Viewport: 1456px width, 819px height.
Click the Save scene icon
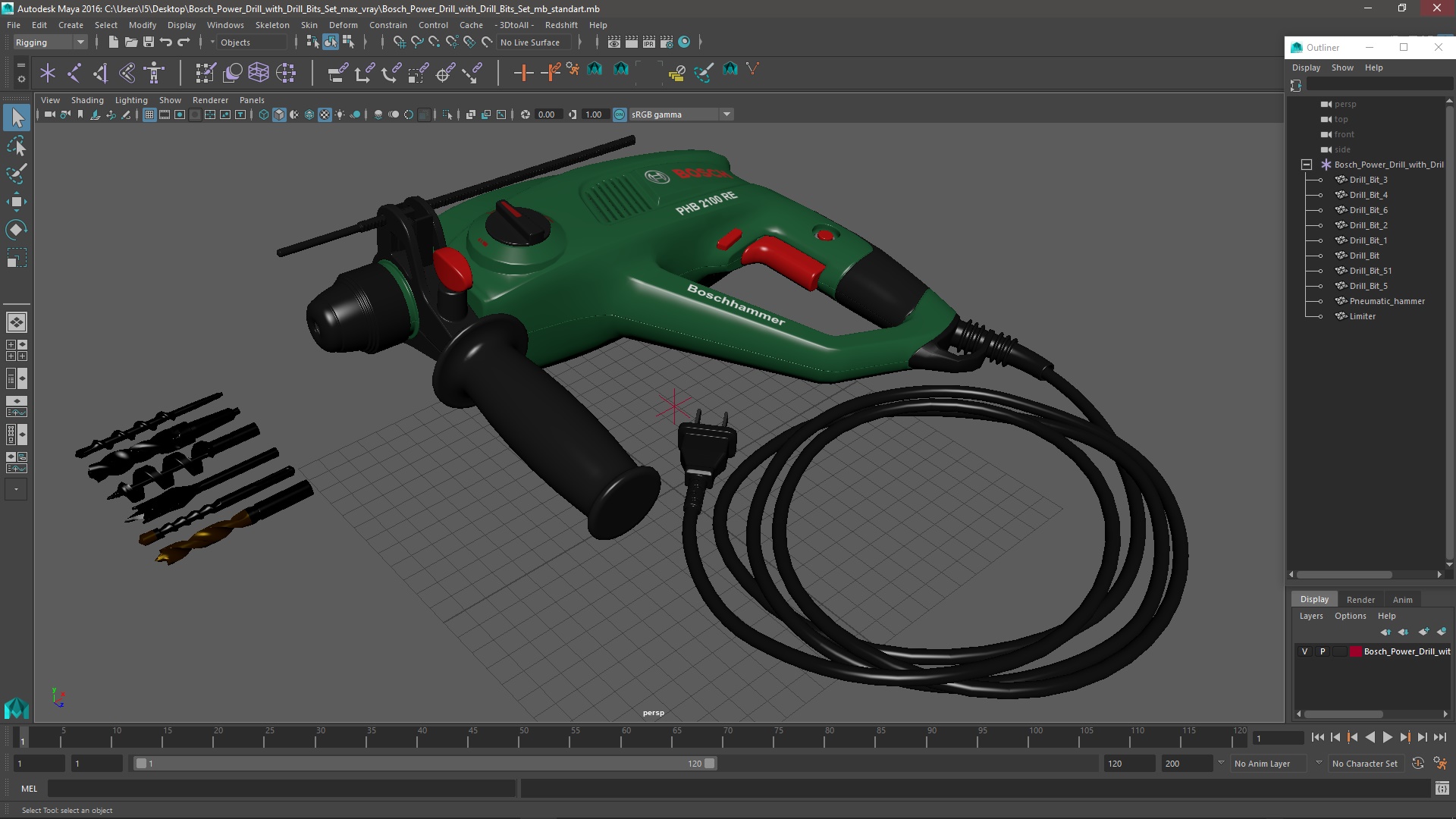pos(149,42)
